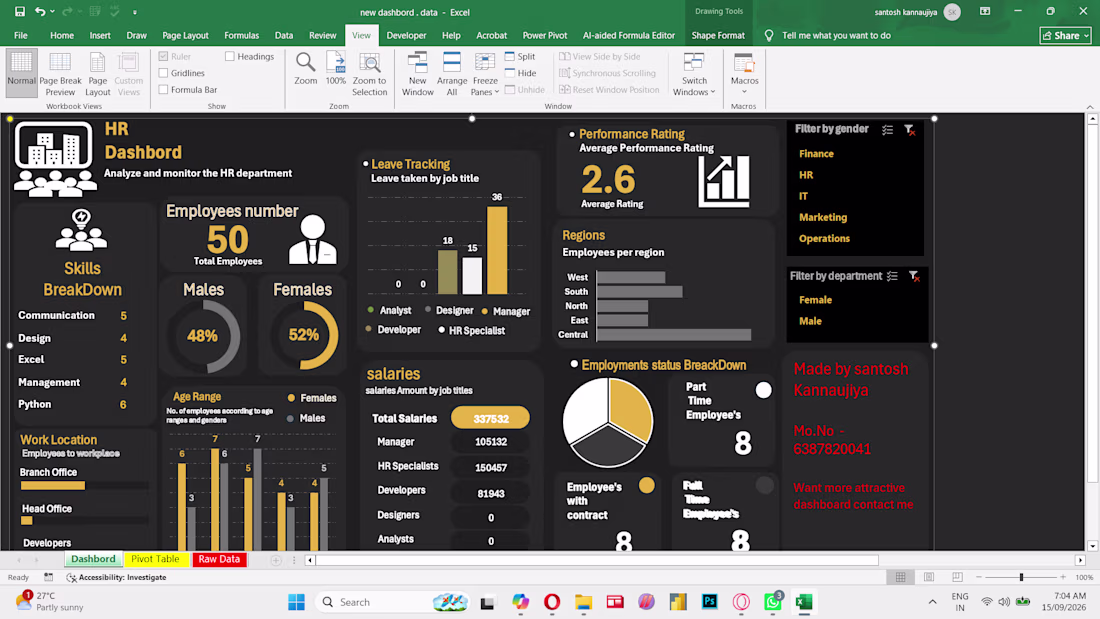Toggle the Headings checkbox

click(230, 56)
